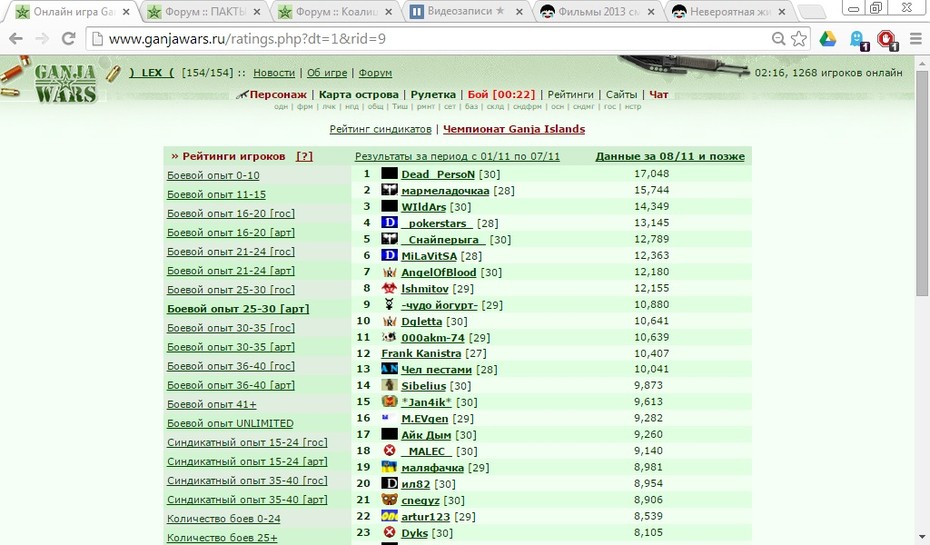Click the D syndicate icon beside _pokerstars_
Screen dimensions: 930x545
coord(389,222)
